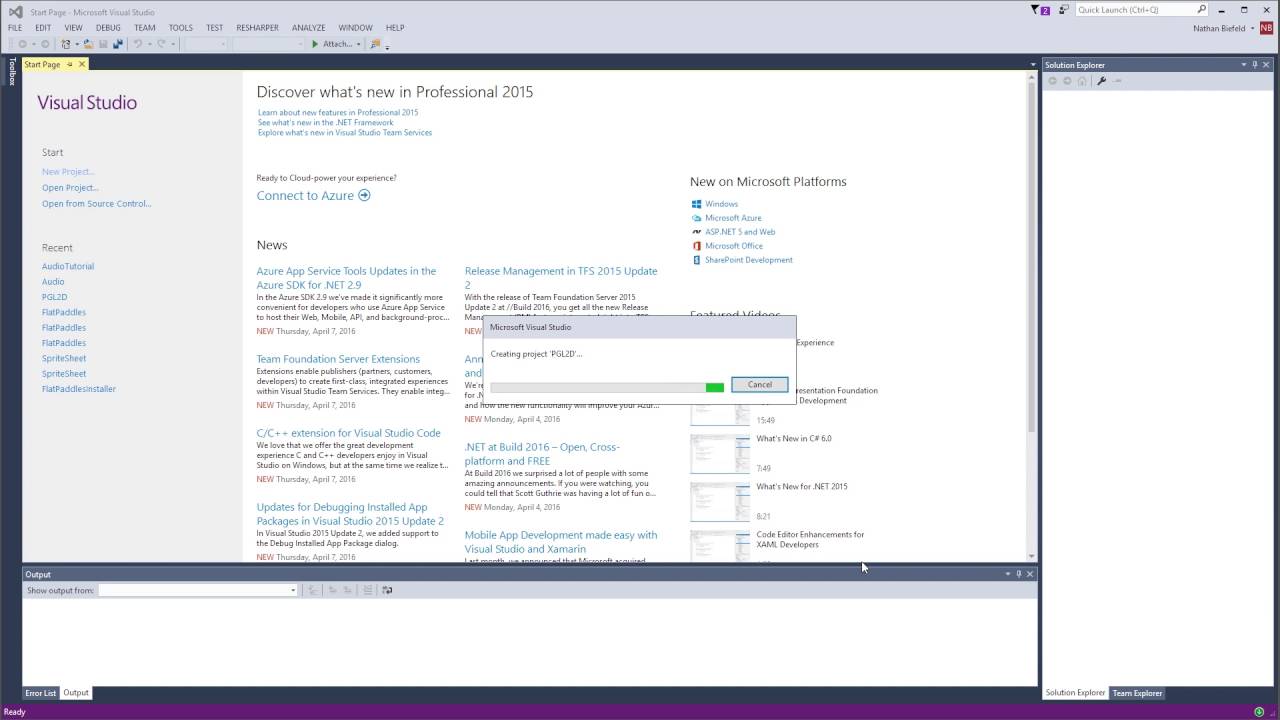Pin the Start Page tab
This screenshot has width=1280, height=720.
(70, 64)
